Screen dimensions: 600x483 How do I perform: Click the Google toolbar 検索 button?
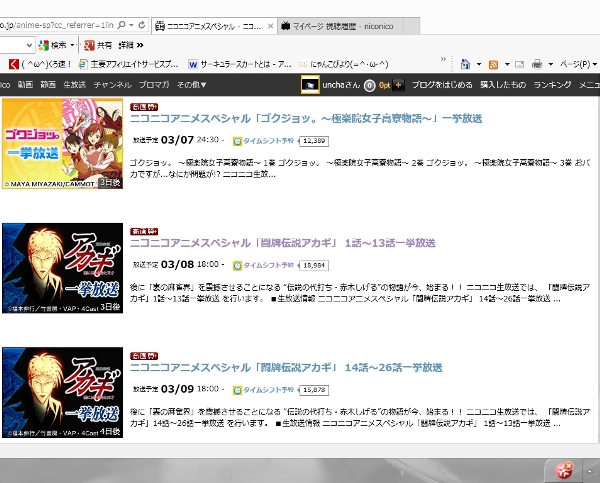[x=52, y=45]
